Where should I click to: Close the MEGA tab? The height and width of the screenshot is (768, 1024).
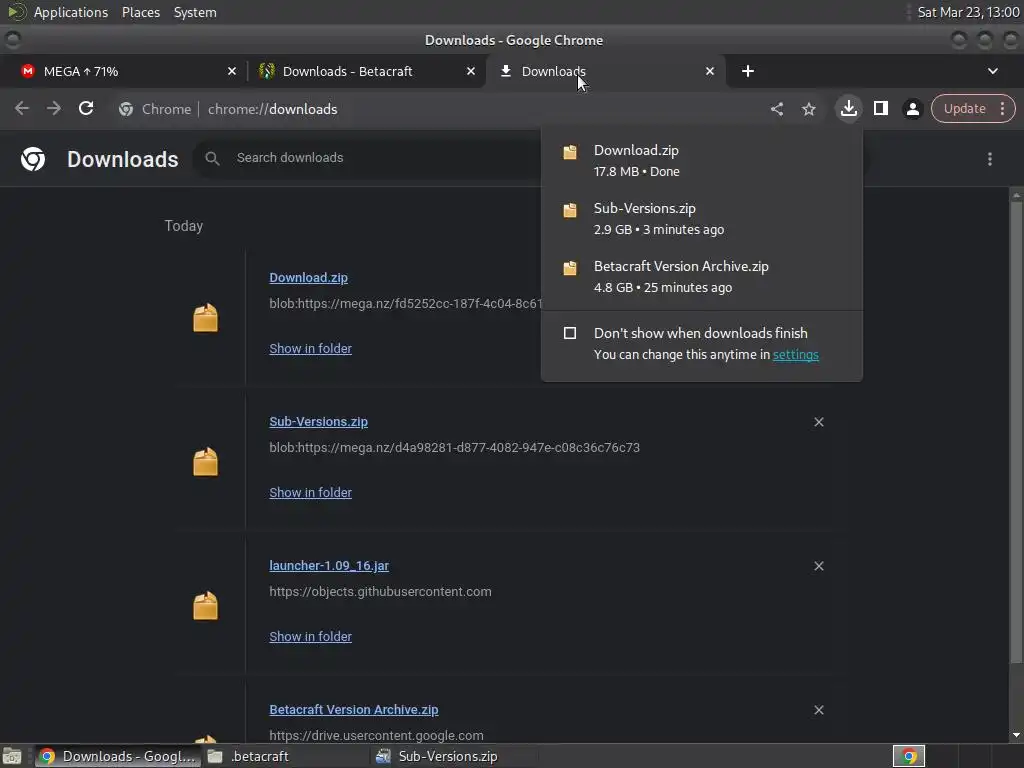(x=231, y=71)
